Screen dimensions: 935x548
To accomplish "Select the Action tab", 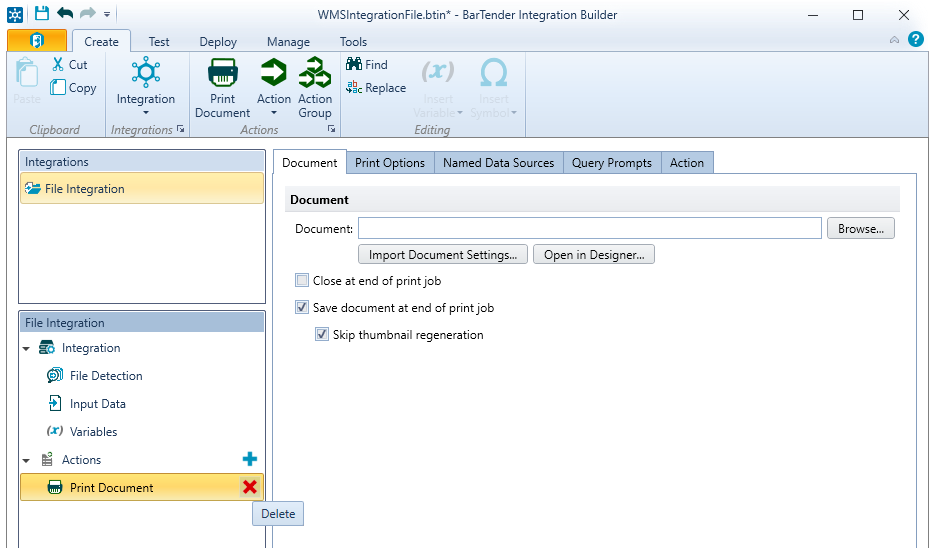I will click(x=687, y=163).
